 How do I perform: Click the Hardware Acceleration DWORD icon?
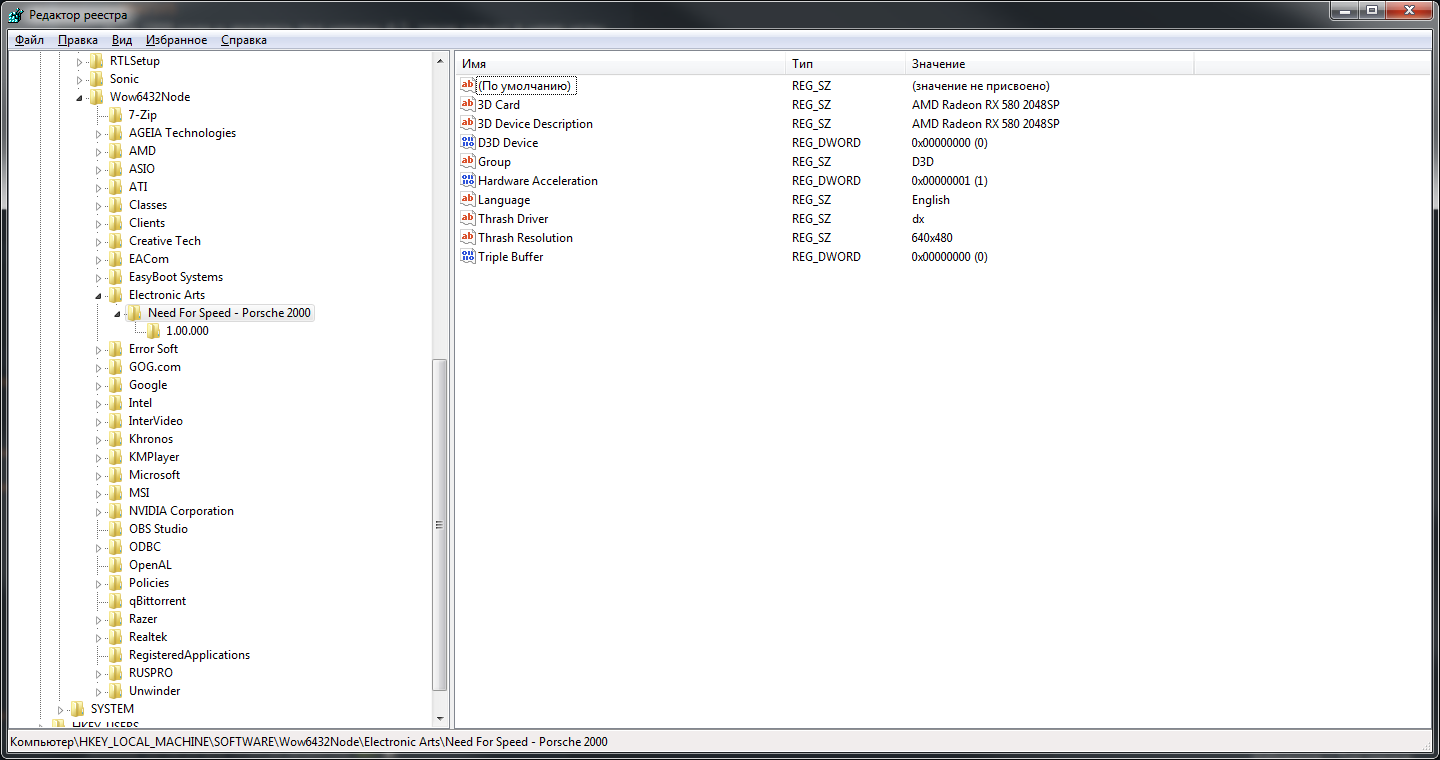[468, 180]
